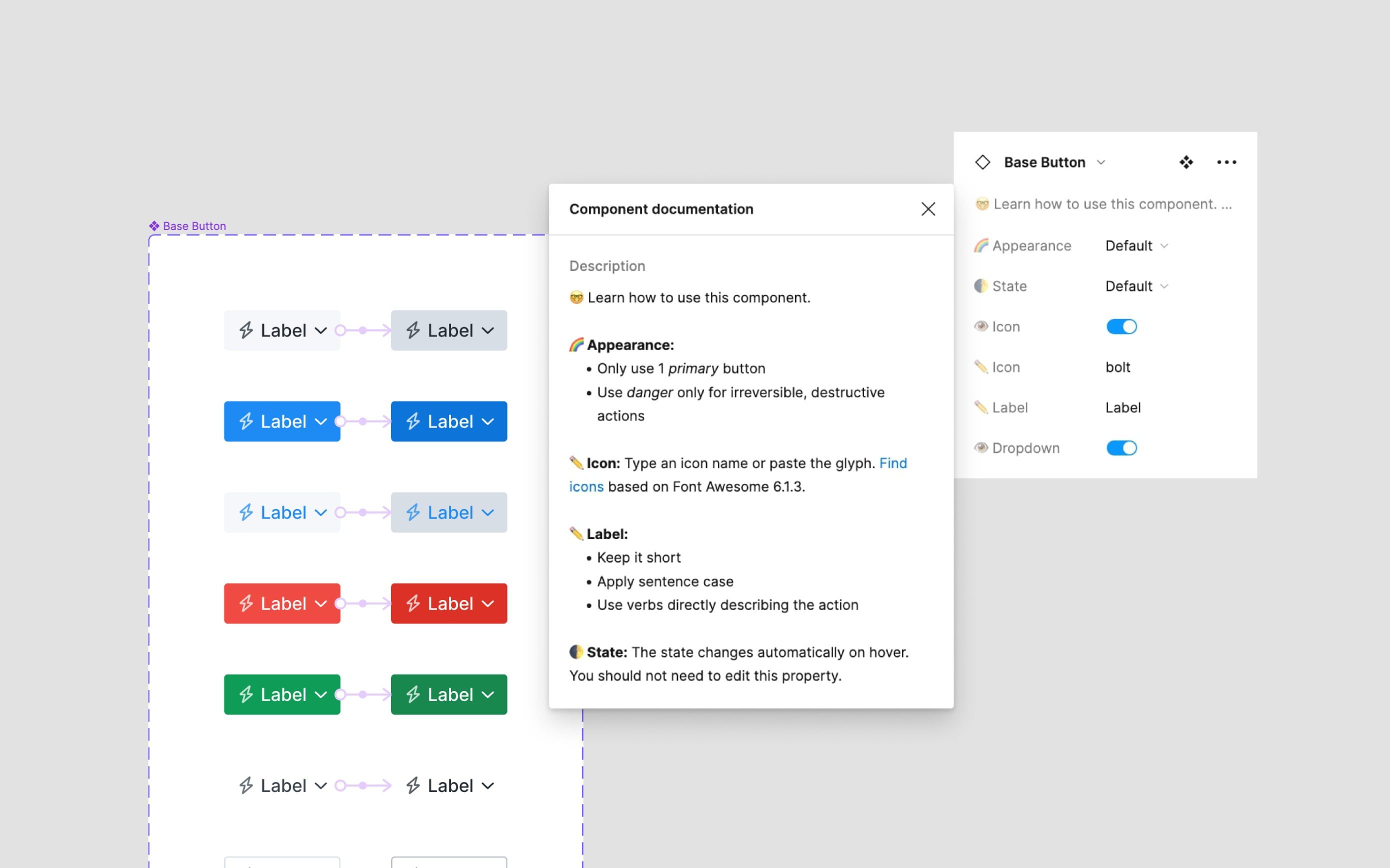Click the eye icon next to Icon property
Screen dimensions: 1390x868
981,326
